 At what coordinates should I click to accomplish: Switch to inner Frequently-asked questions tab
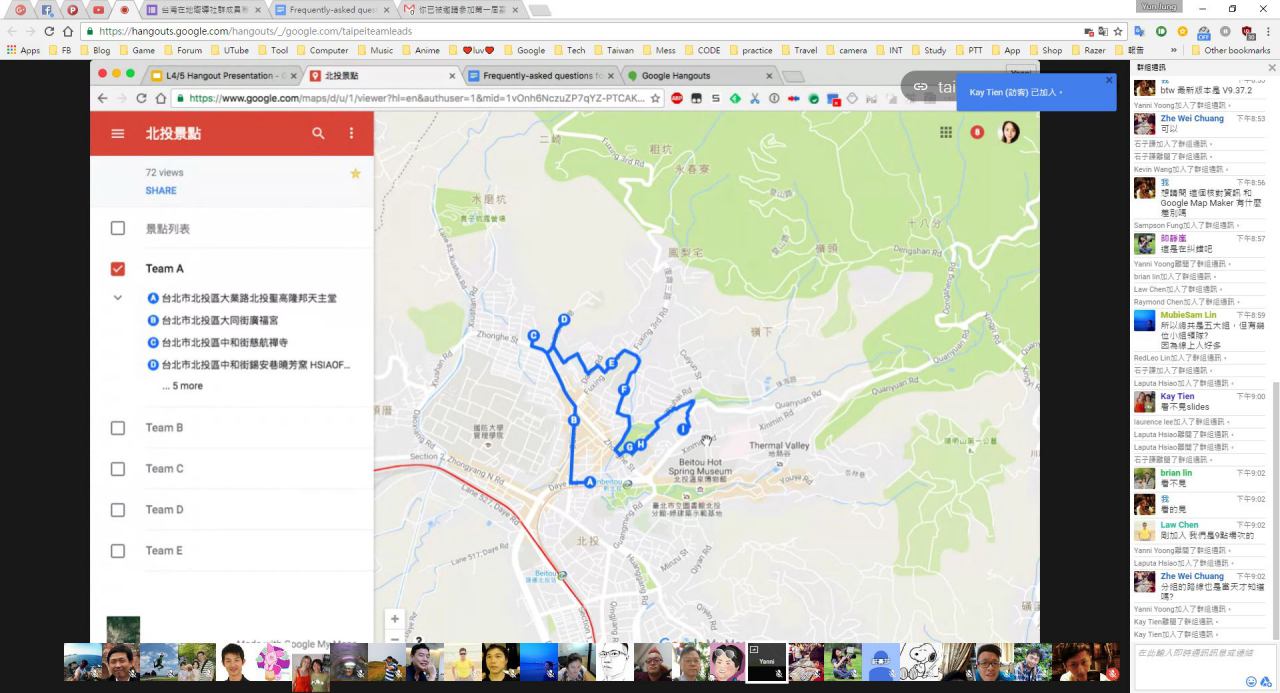540,75
